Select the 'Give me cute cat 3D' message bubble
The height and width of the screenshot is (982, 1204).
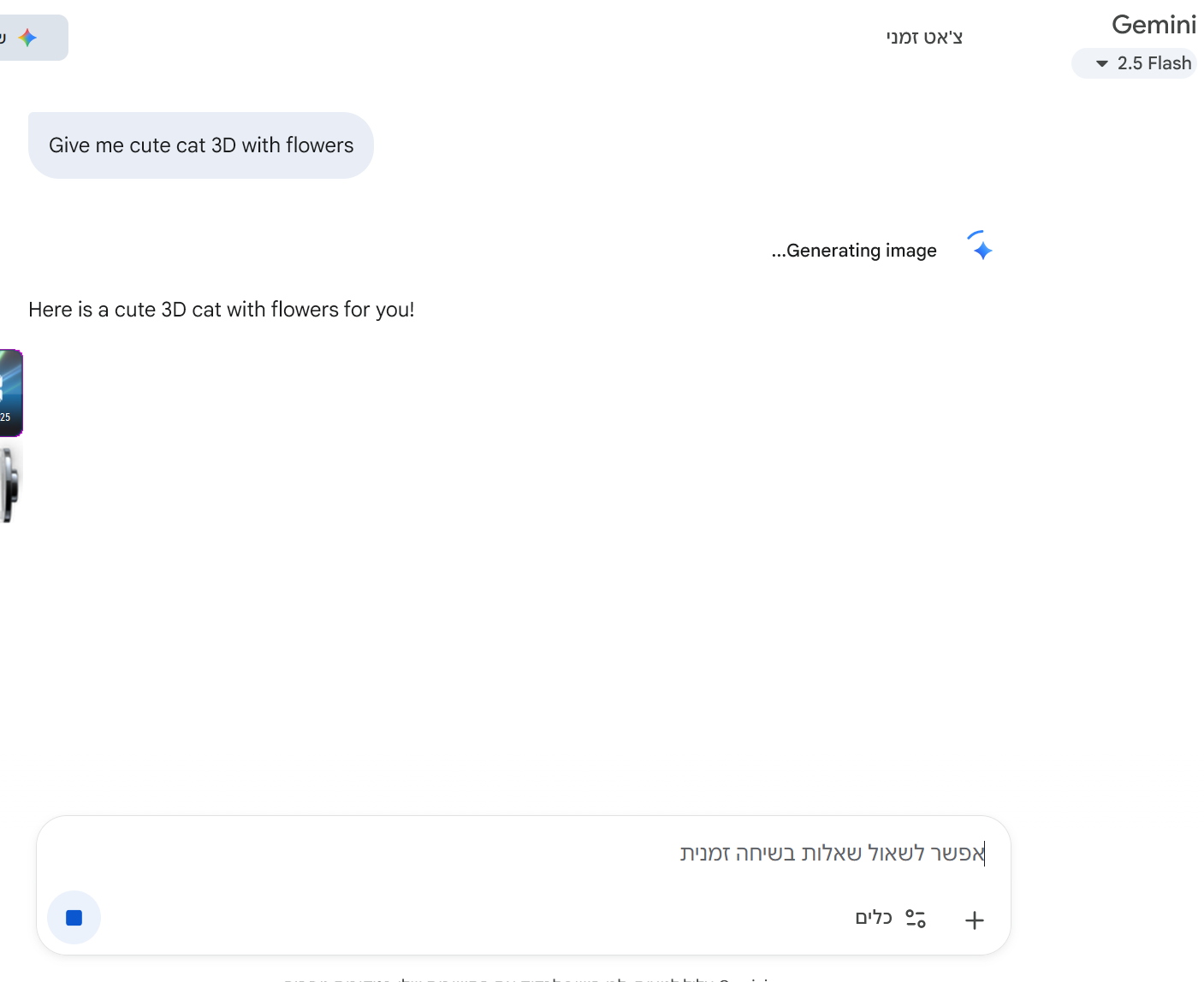click(201, 145)
